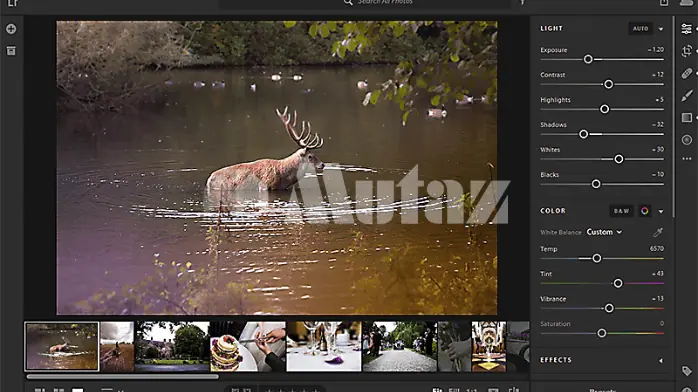This screenshot has width=698, height=392.
Task: Click the edit panel vertical scrollbar
Action: 674,117
